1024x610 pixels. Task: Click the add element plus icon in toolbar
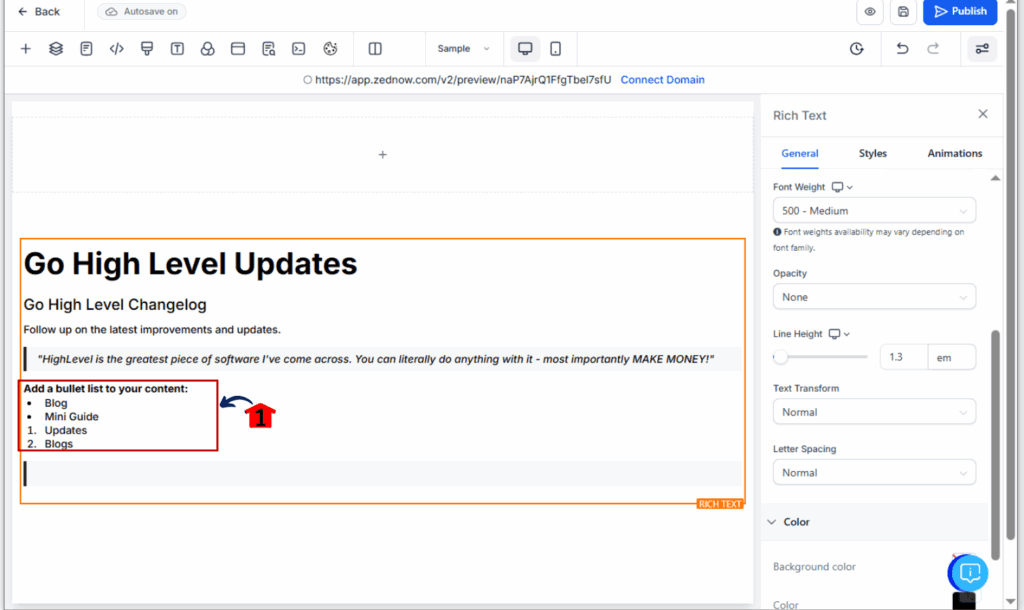coord(25,49)
